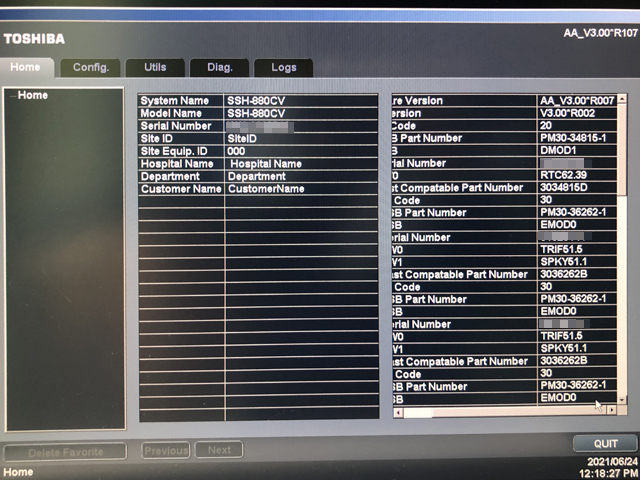
Task: Click the 'AA_V3.00*R007' version cell
Action: [577, 100]
